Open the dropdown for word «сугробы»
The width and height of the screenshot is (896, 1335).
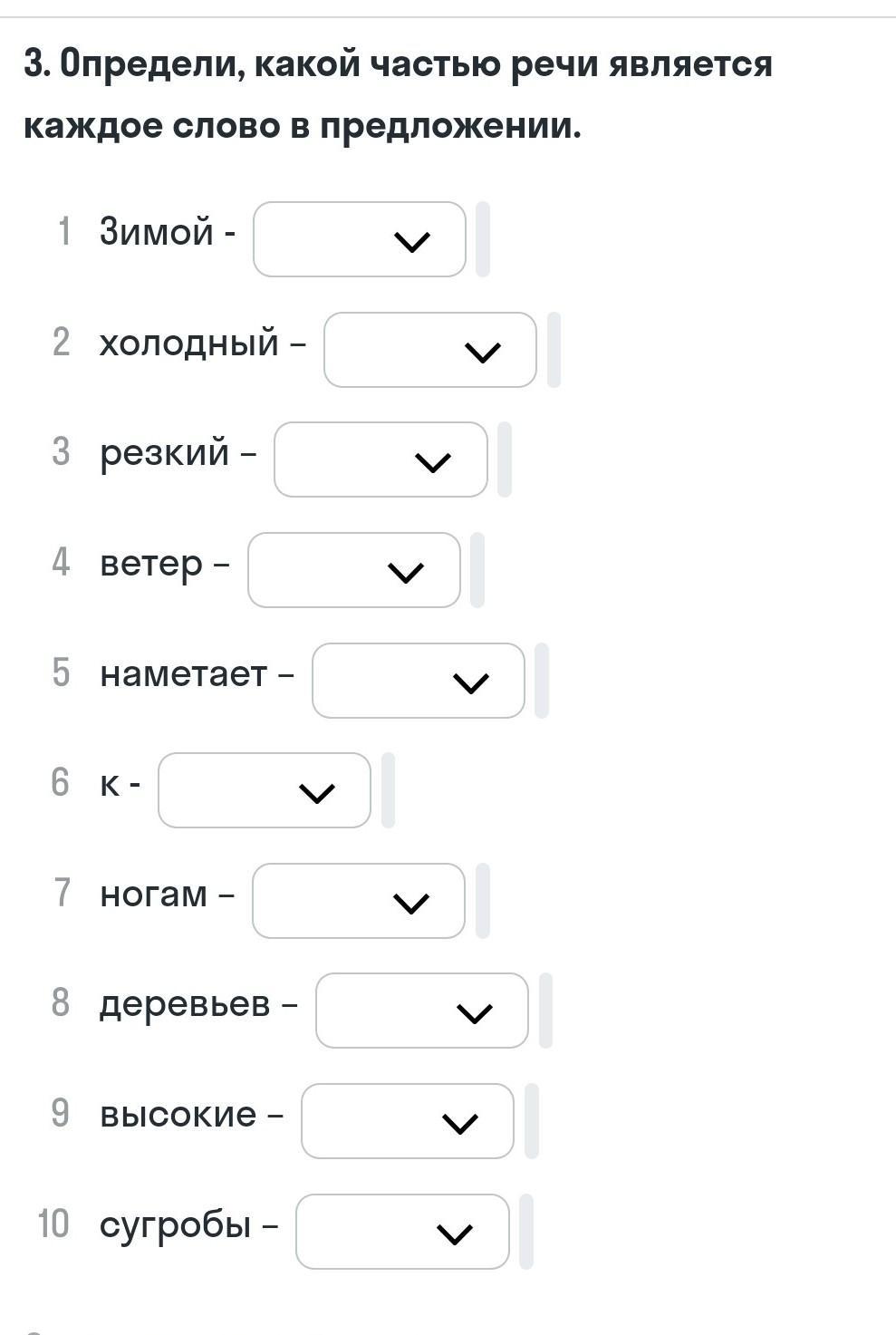pyautogui.click(x=402, y=1232)
